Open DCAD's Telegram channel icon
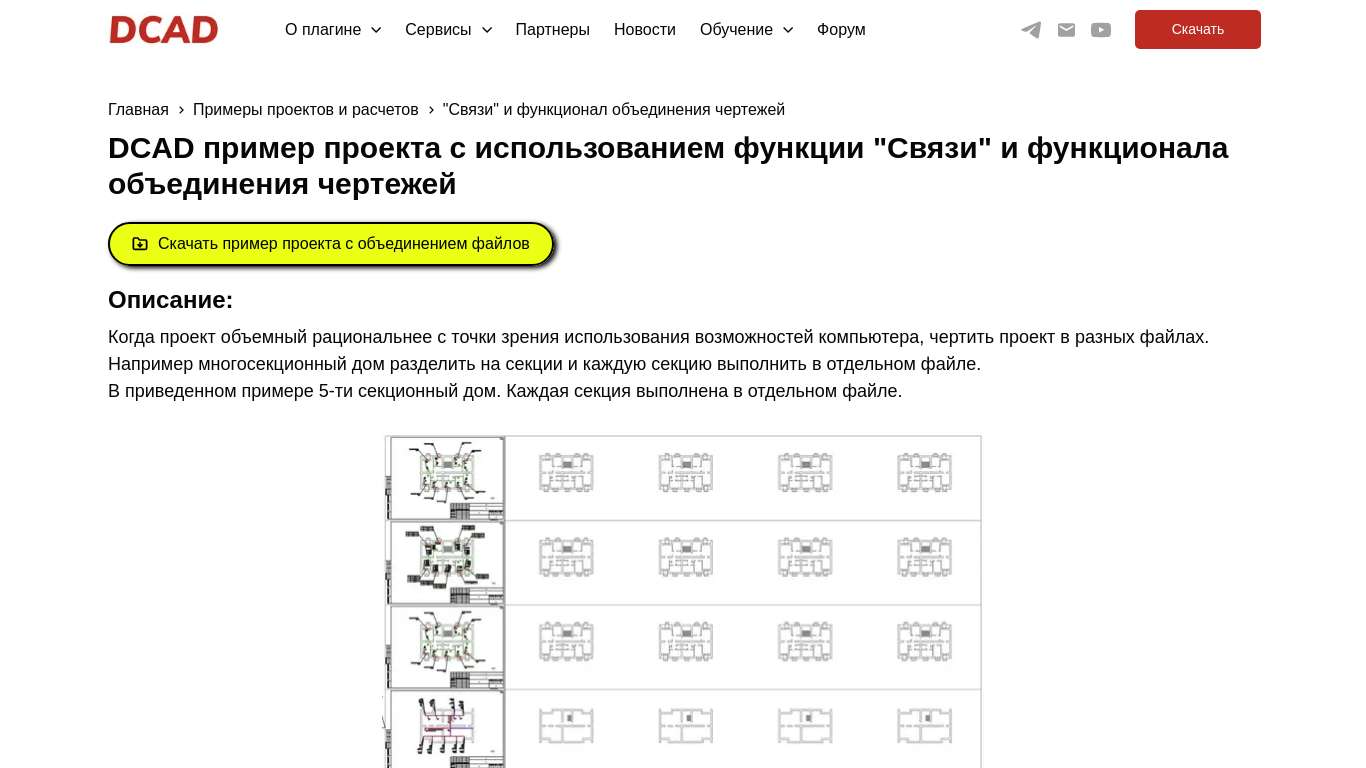Screen dimensions: 1366x768 pyautogui.click(x=1031, y=30)
